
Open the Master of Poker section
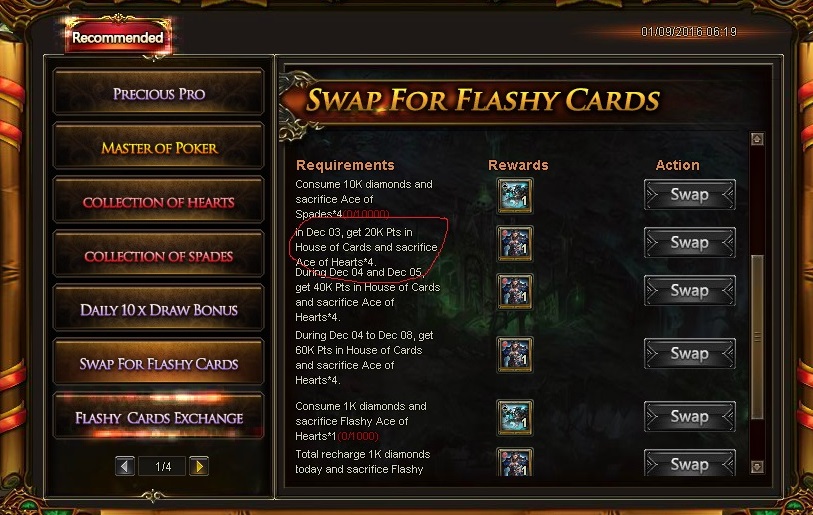coord(159,148)
